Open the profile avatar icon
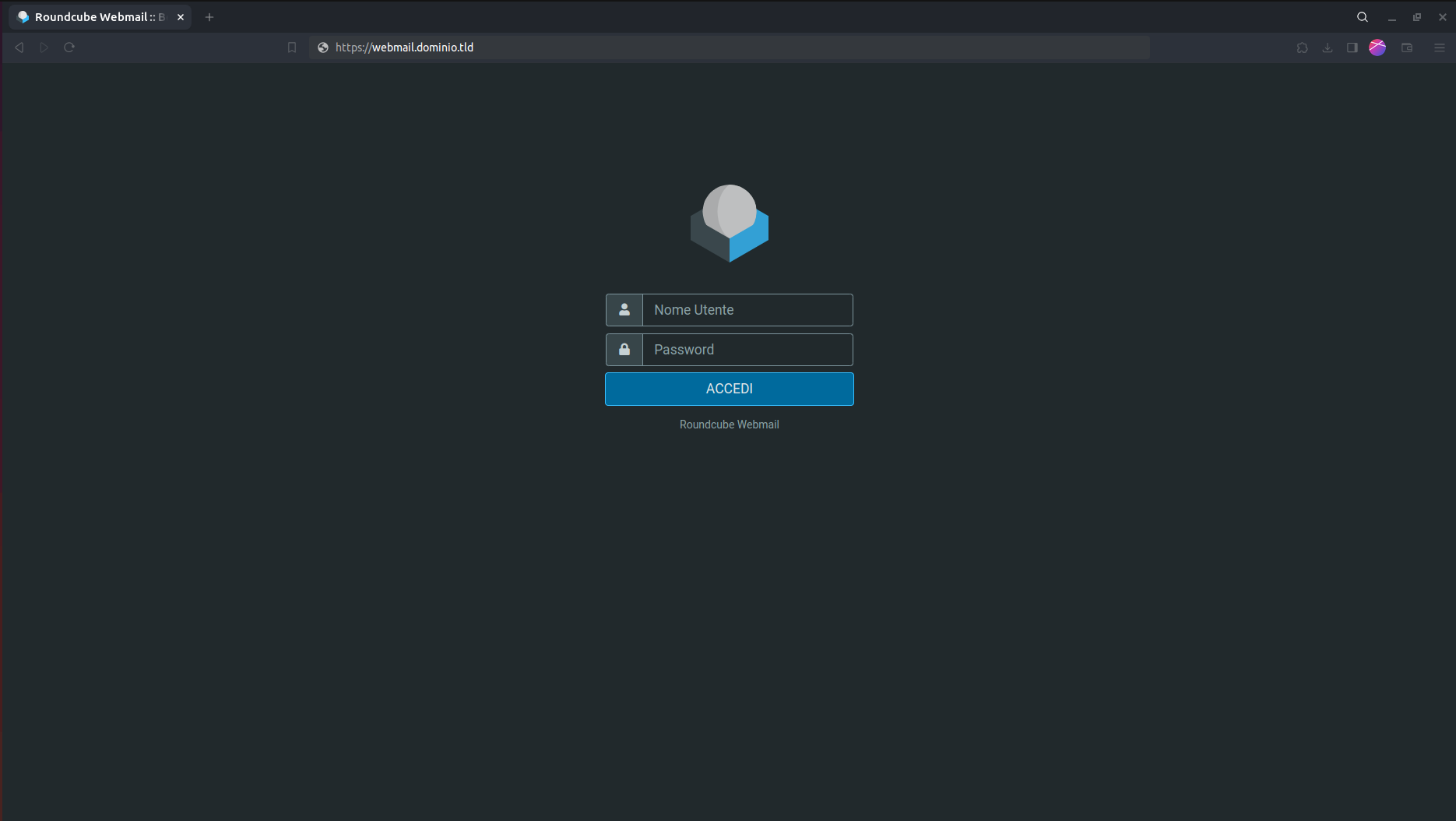This screenshot has height=821, width=1456. tap(1377, 48)
